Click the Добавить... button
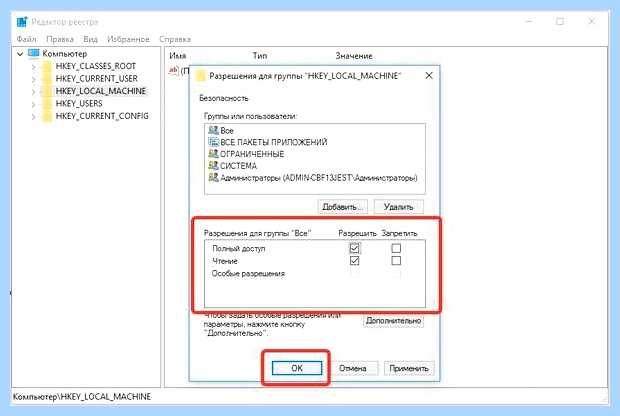 click(342, 207)
